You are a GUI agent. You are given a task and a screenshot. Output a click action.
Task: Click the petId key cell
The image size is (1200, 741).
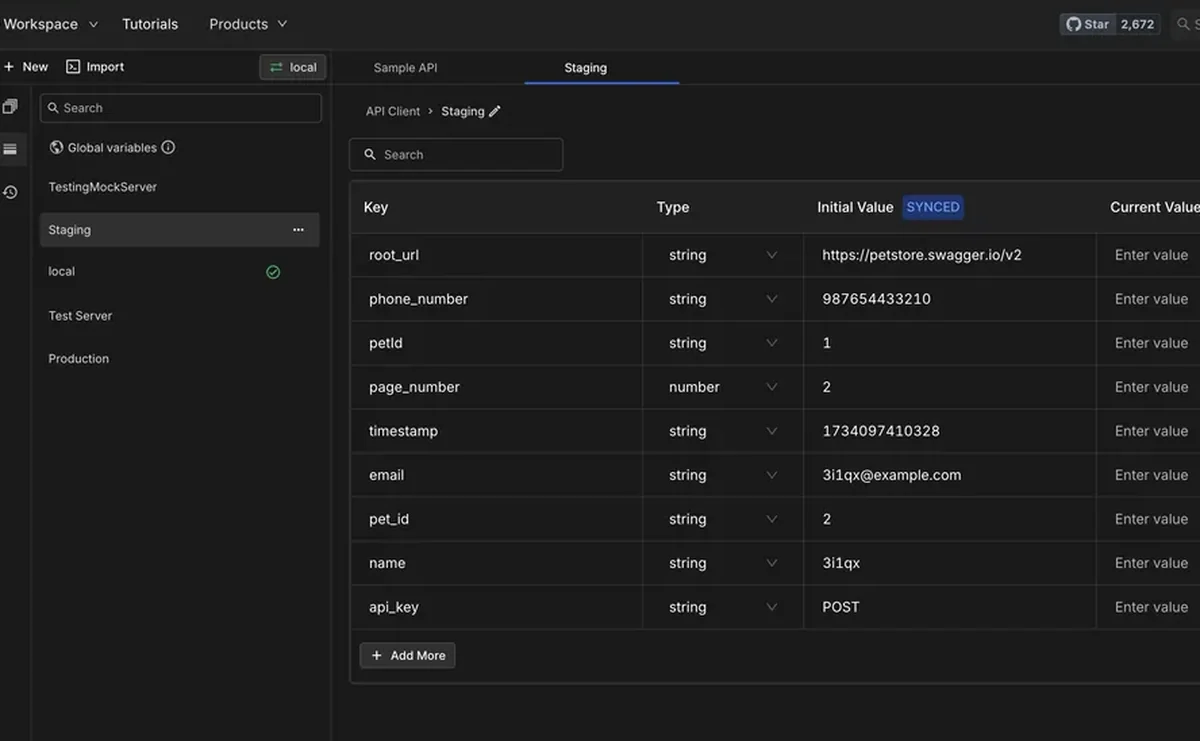(x=496, y=343)
